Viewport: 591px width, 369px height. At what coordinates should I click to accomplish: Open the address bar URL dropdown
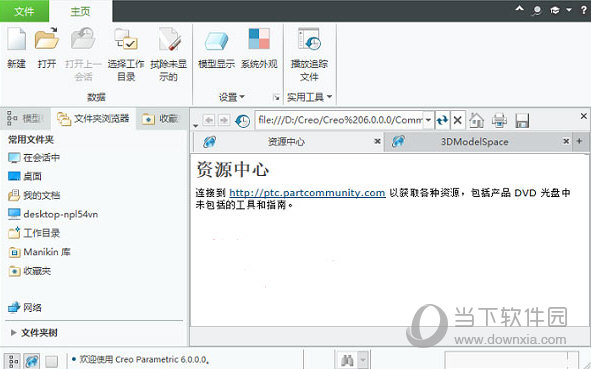coord(428,120)
